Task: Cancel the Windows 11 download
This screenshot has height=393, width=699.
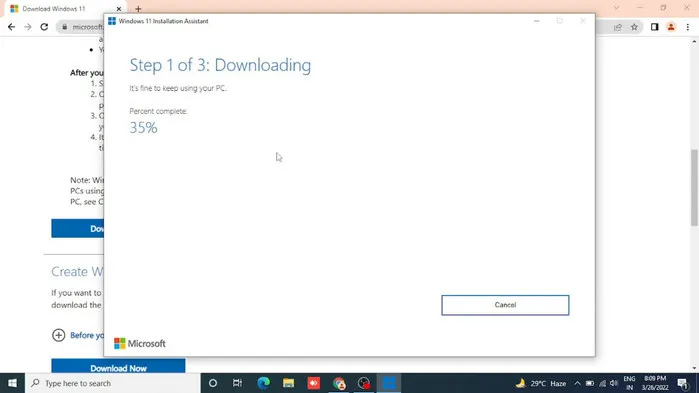Action: point(505,305)
